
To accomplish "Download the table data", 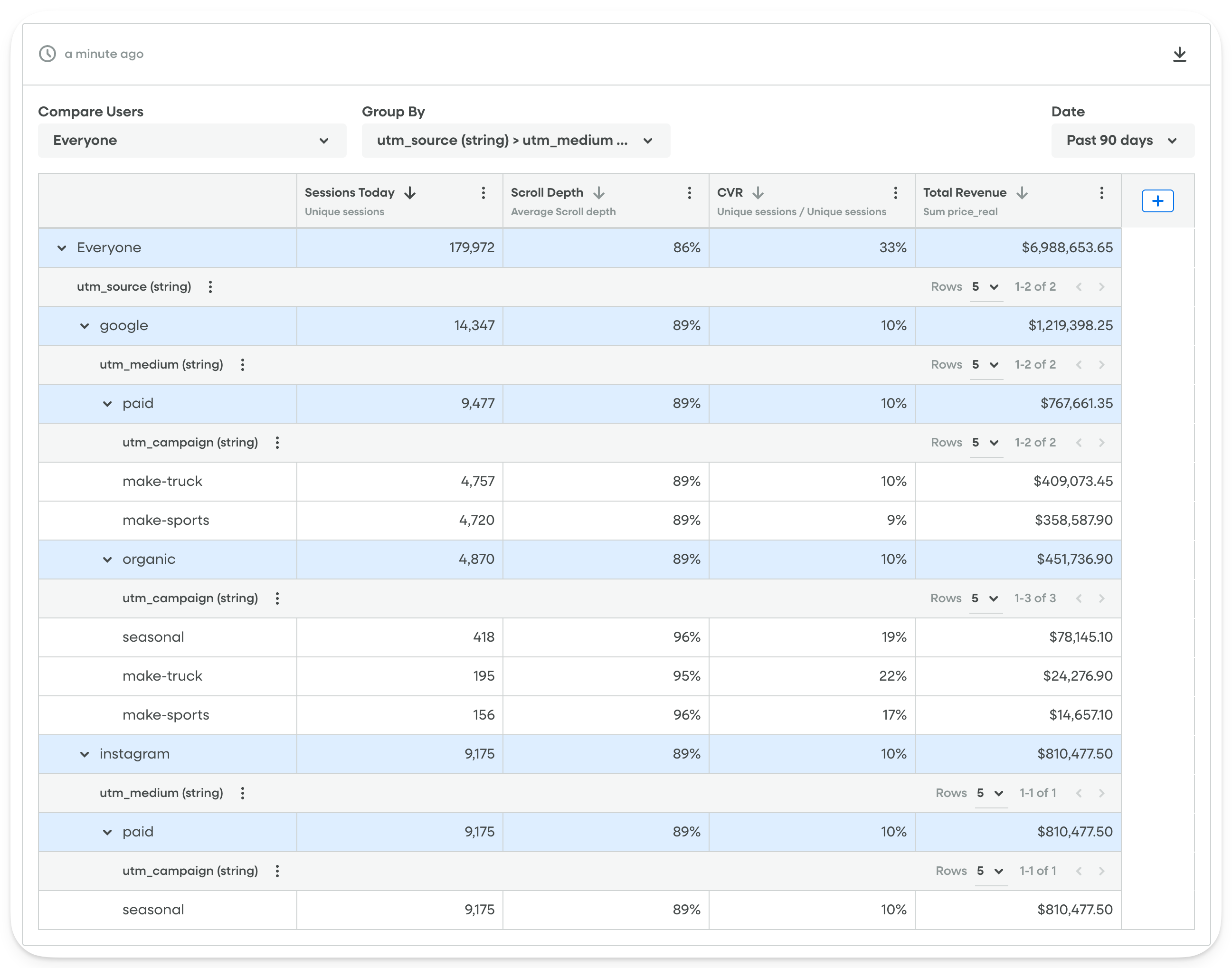I will point(1180,53).
